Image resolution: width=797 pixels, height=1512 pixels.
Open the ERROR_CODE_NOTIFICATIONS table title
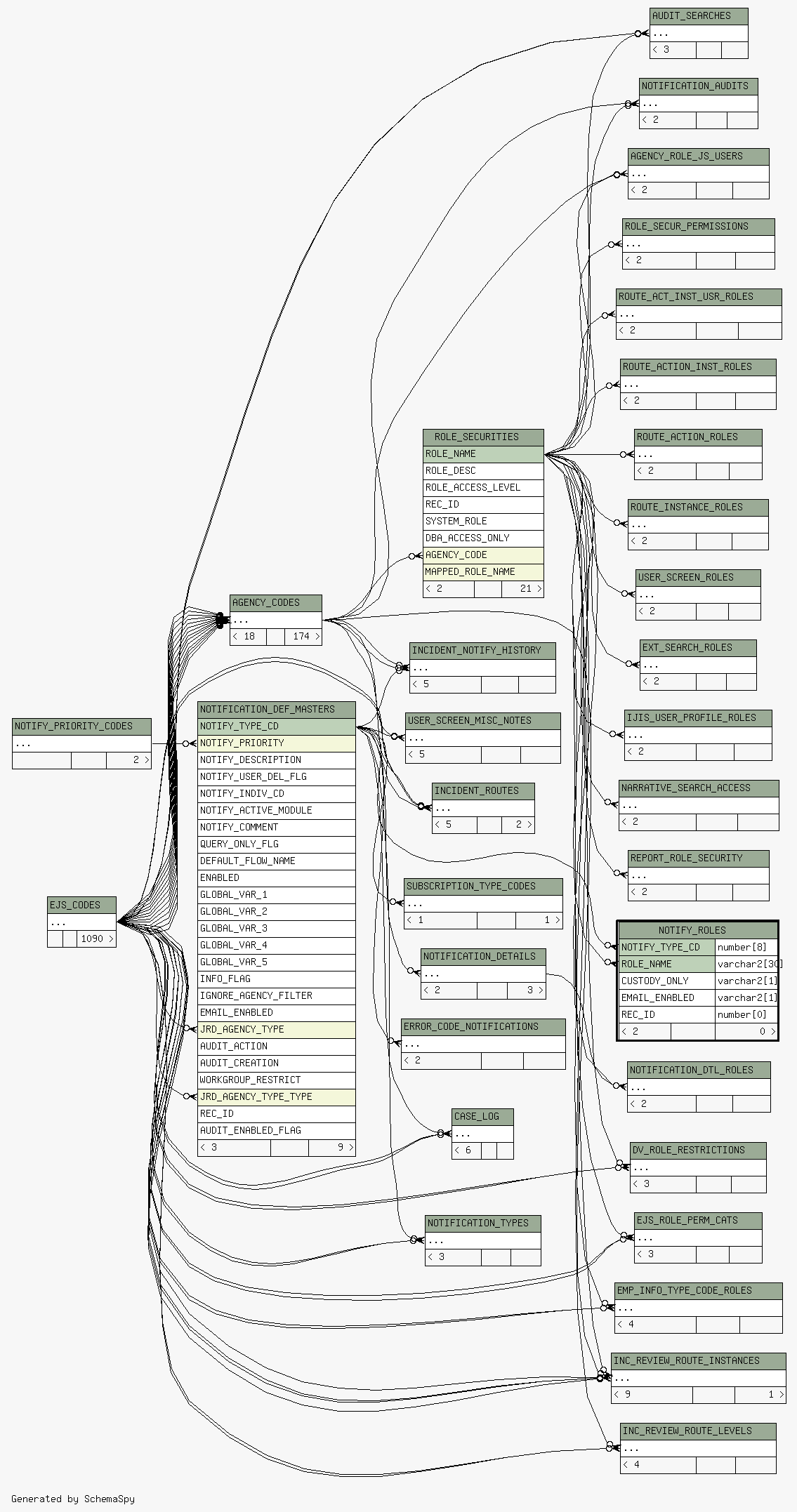pyautogui.click(x=483, y=1027)
